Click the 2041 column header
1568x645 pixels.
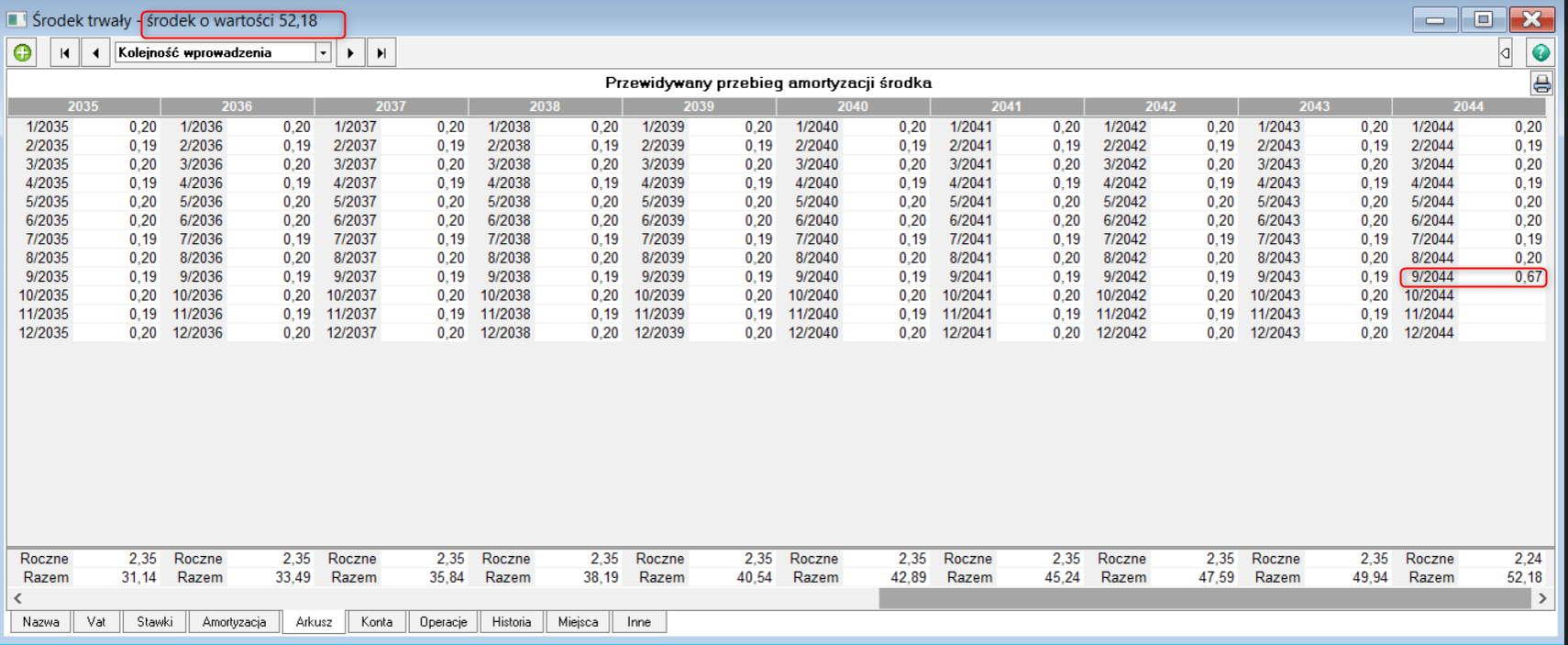point(1007,106)
